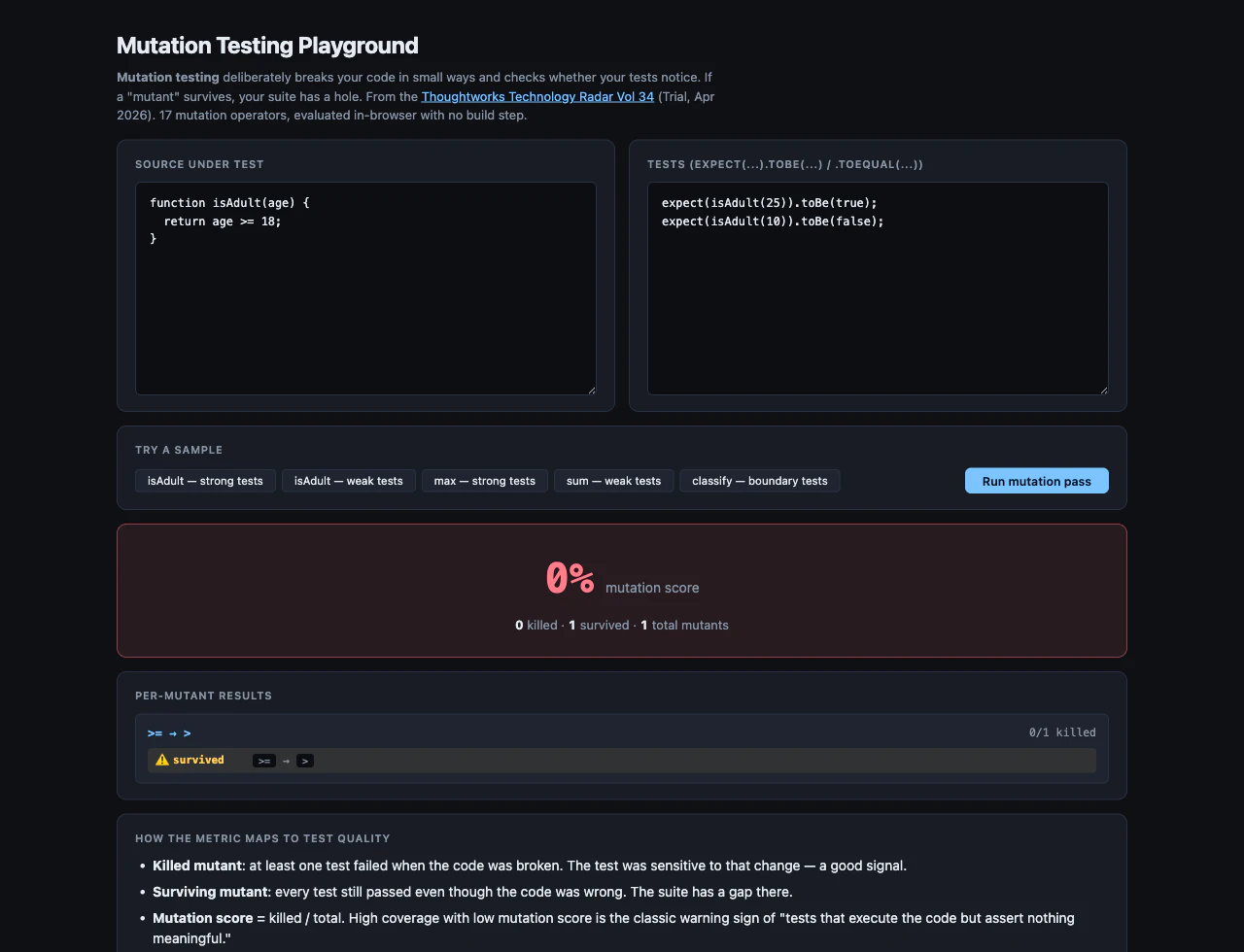The width and height of the screenshot is (1244, 952).
Task: Click the "Mutation Testing Playground" heading
Action: (x=267, y=46)
